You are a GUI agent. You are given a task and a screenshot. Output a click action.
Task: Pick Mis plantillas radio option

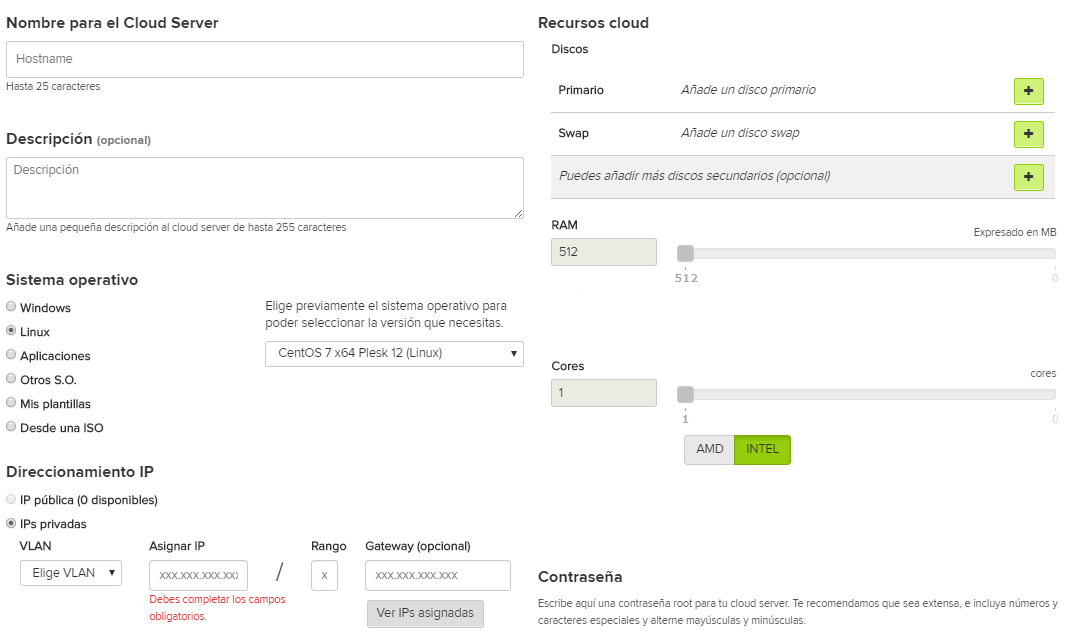pos(11,403)
